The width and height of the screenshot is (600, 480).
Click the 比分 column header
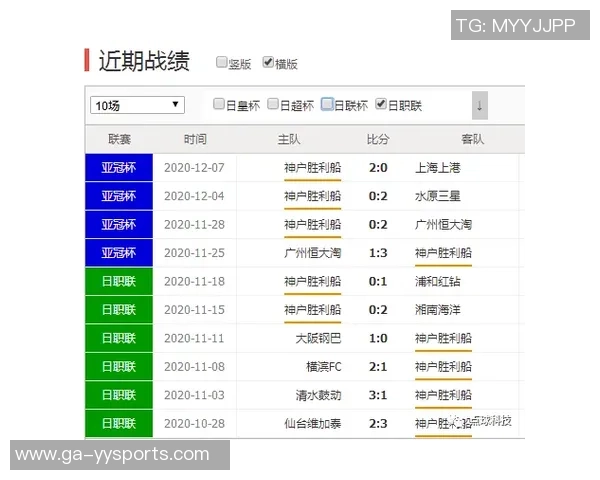point(378,139)
